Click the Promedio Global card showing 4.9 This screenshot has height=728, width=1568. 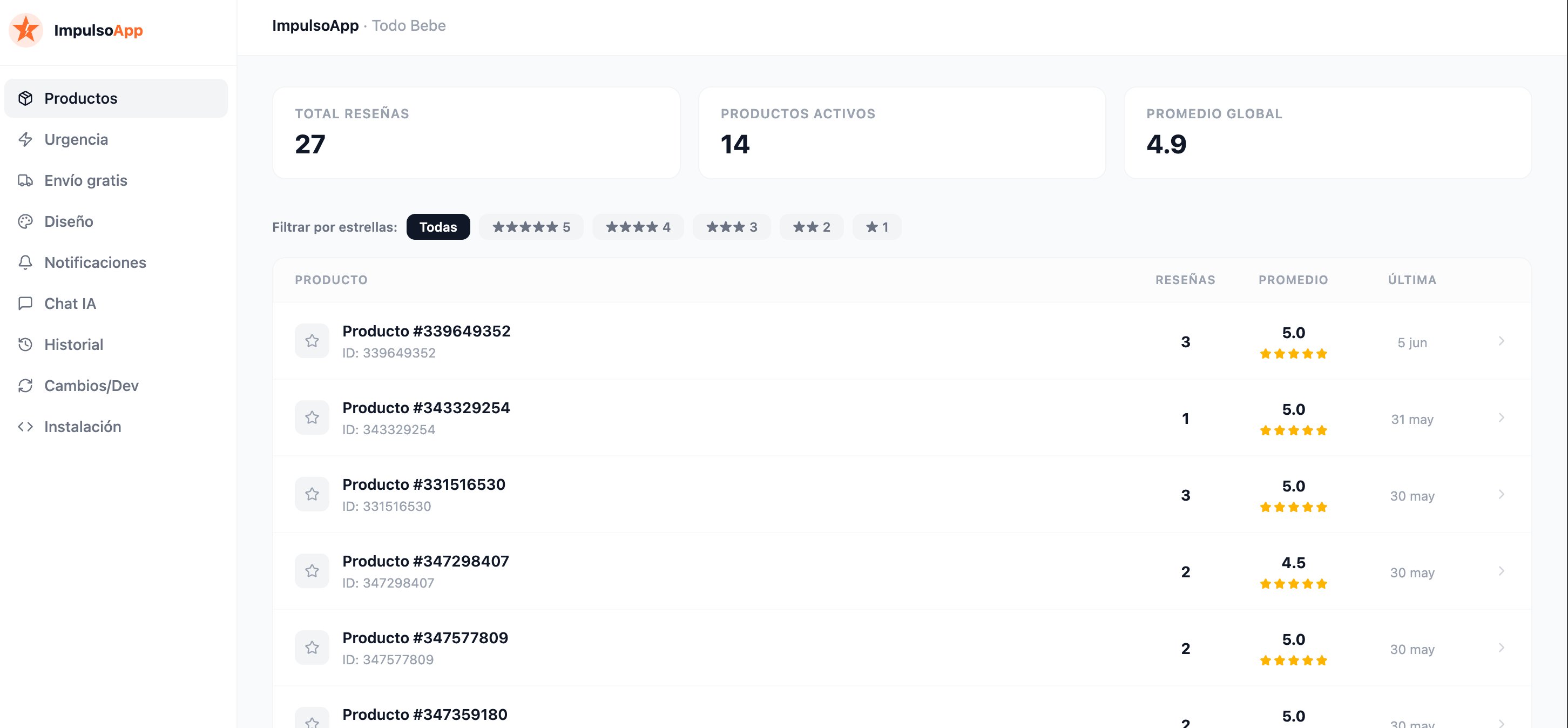[x=1328, y=133]
